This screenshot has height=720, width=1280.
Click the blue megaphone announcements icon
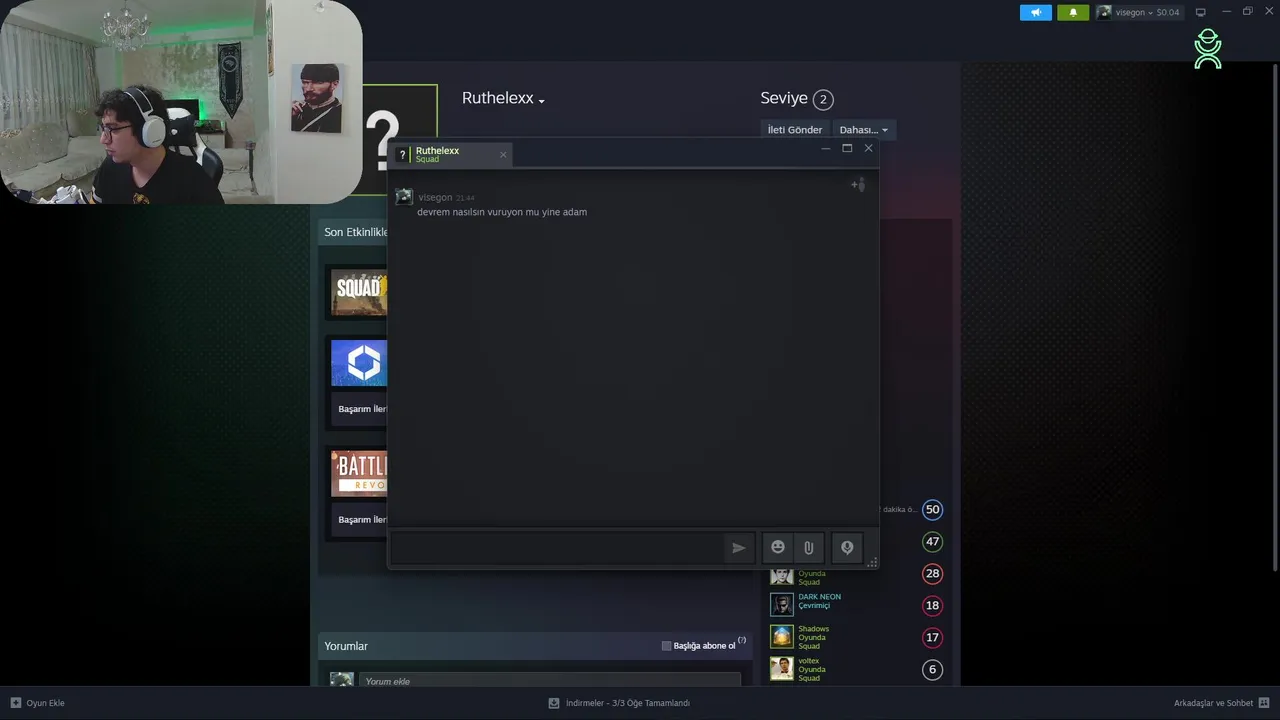click(x=1036, y=12)
